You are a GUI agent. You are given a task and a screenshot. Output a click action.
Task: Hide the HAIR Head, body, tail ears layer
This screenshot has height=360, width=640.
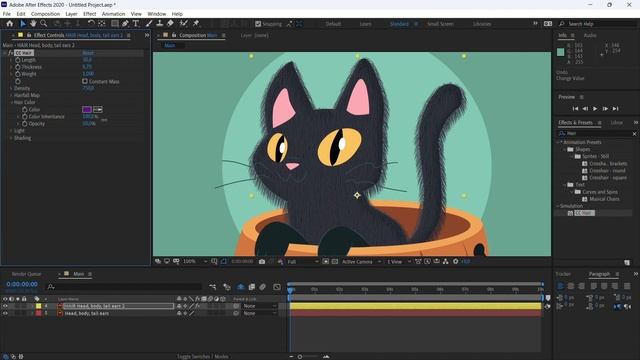5,306
